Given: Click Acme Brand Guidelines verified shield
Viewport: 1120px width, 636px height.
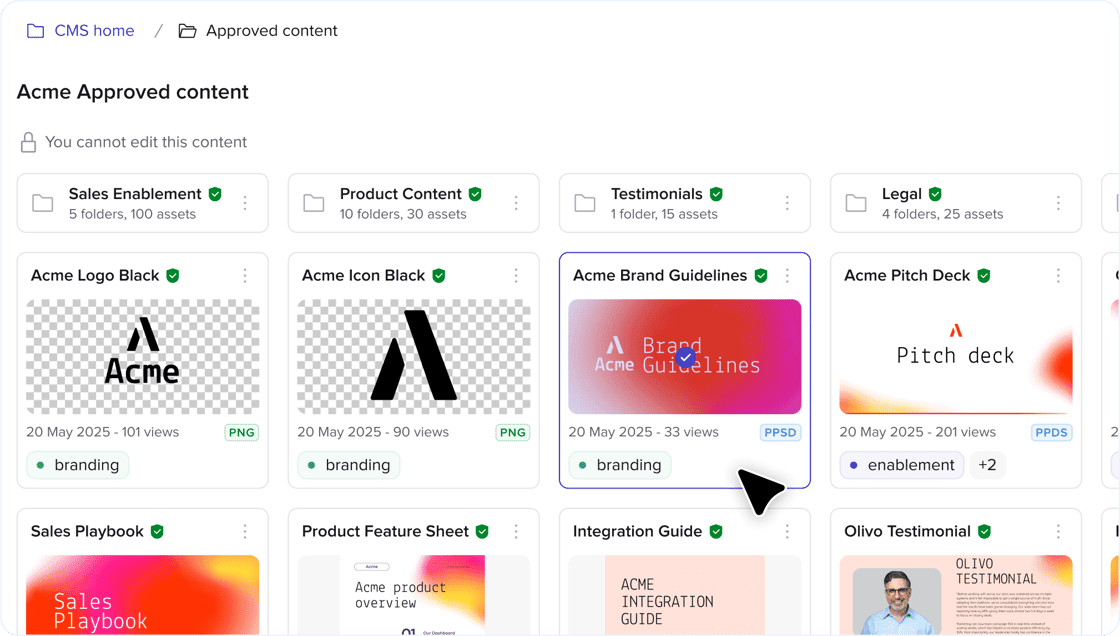Looking at the screenshot, I should click(x=761, y=275).
